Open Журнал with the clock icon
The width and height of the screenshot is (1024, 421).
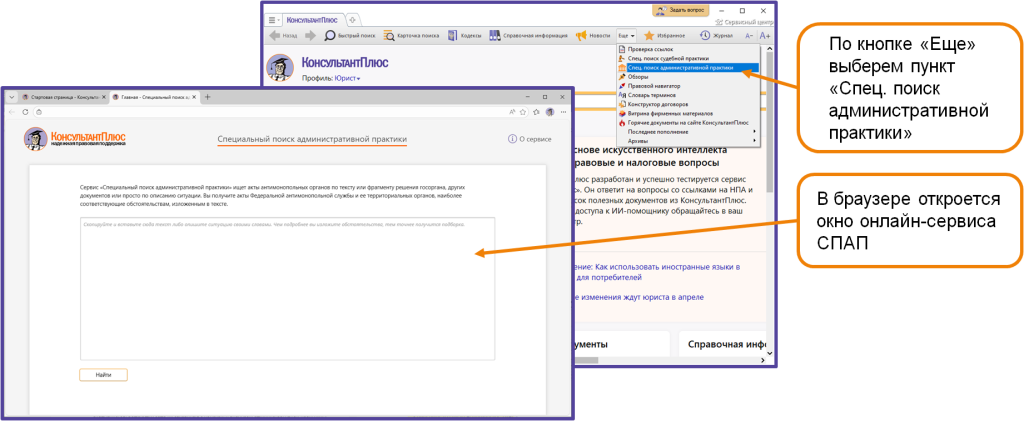click(716, 36)
